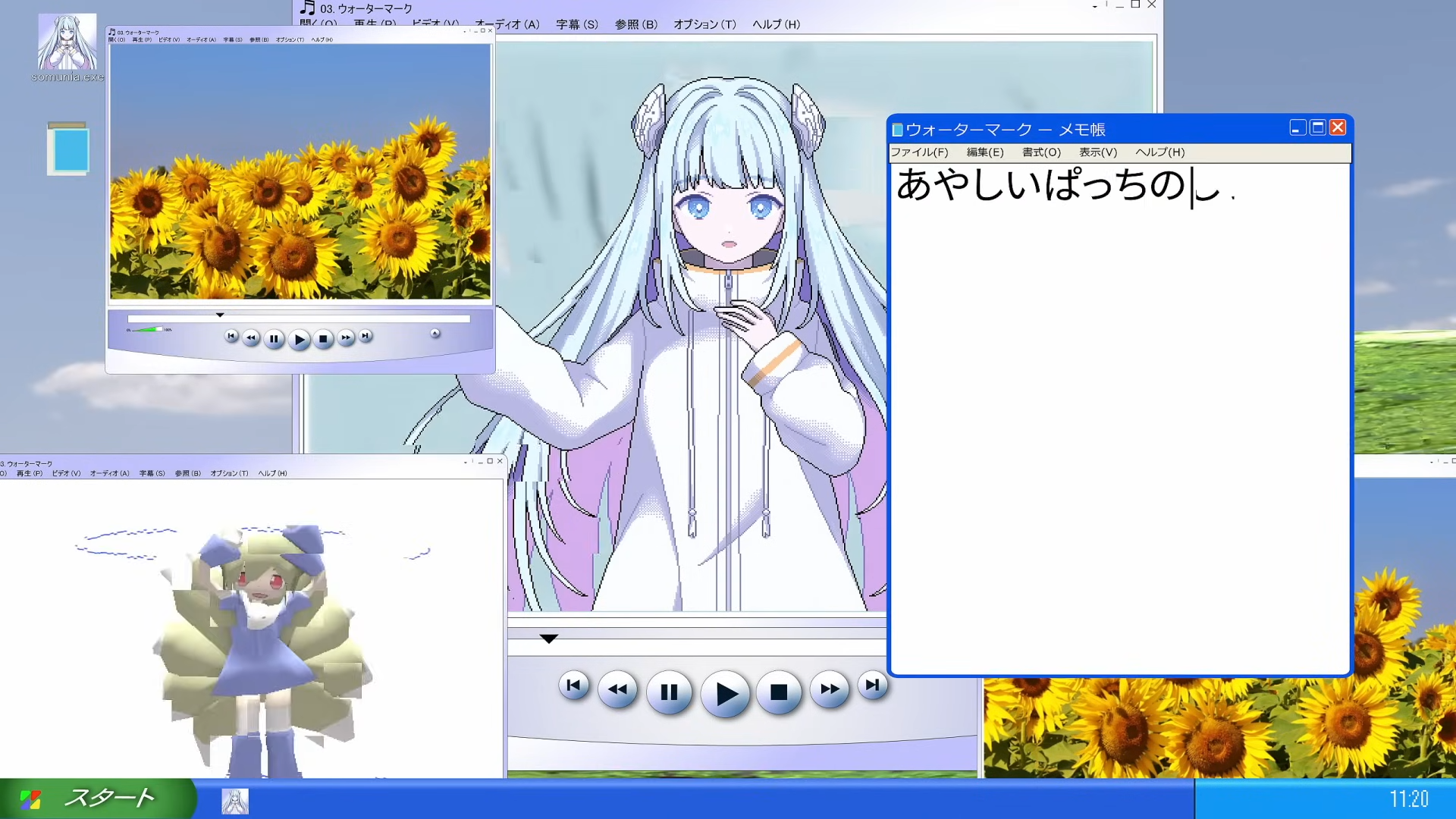Open 再生(P) menu in bottom-left player window

point(30,473)
